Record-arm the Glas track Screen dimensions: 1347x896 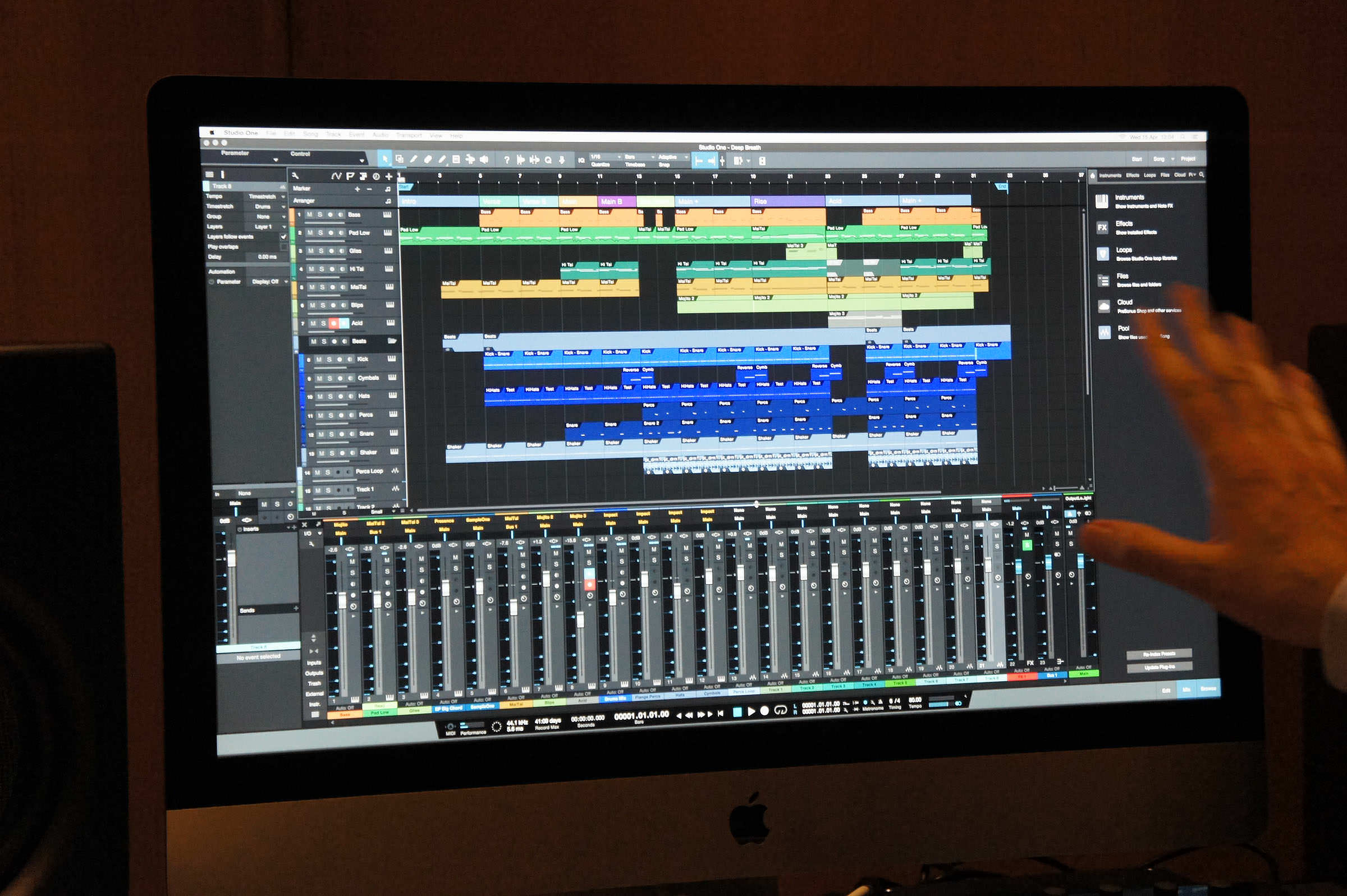coord(332,251)
